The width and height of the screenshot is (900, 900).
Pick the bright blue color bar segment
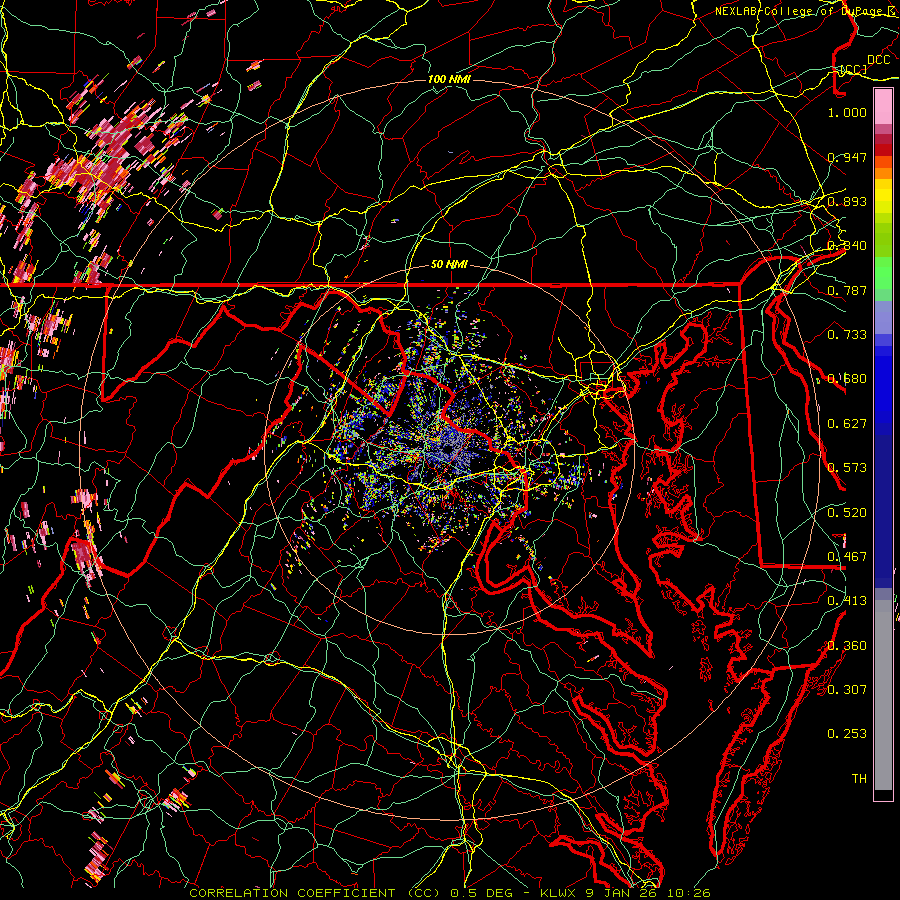coord(883,390)
